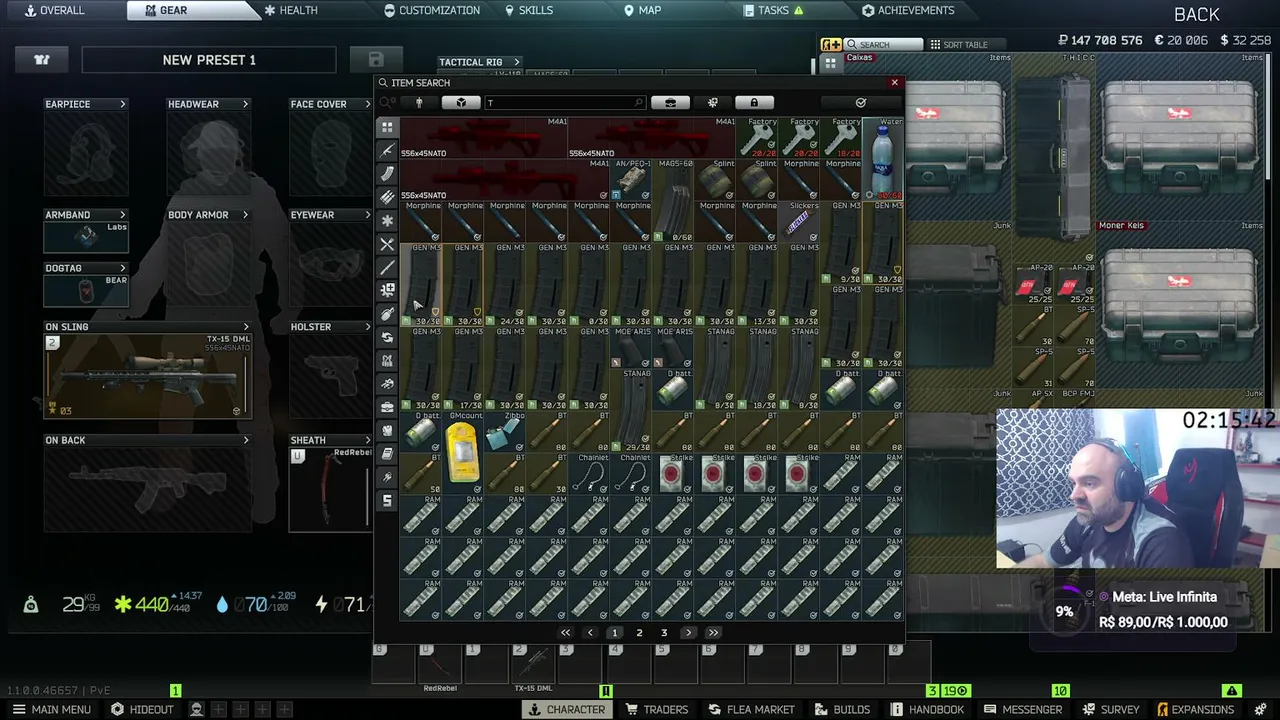
Task: Filter Item Search by currency icon
Action: coord(387,500)
